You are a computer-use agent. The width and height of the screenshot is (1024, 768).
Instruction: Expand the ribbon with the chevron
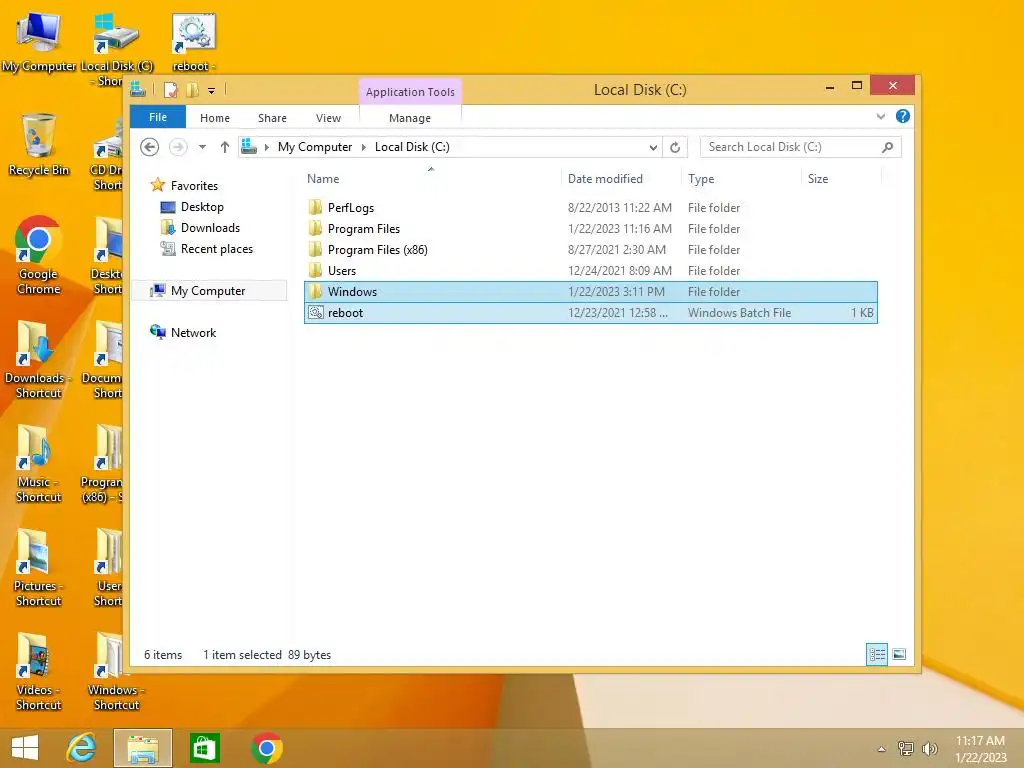[x=881, y=116]
